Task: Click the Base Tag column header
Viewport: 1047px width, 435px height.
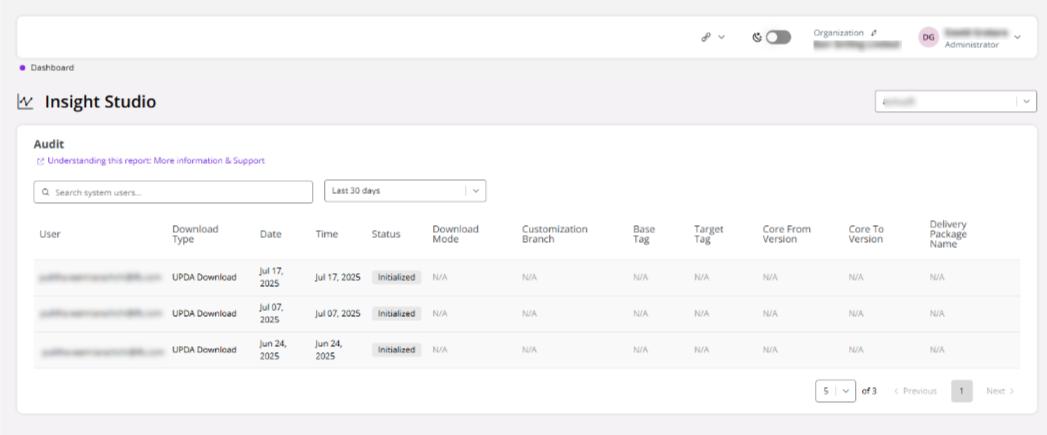Action: [644, 234]
